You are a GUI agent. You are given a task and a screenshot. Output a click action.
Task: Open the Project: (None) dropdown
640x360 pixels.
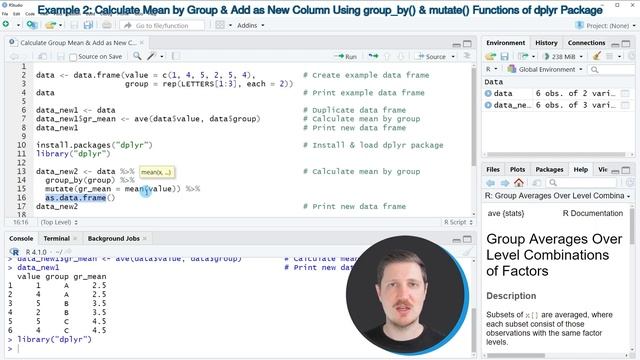click(x=605, y=26)
